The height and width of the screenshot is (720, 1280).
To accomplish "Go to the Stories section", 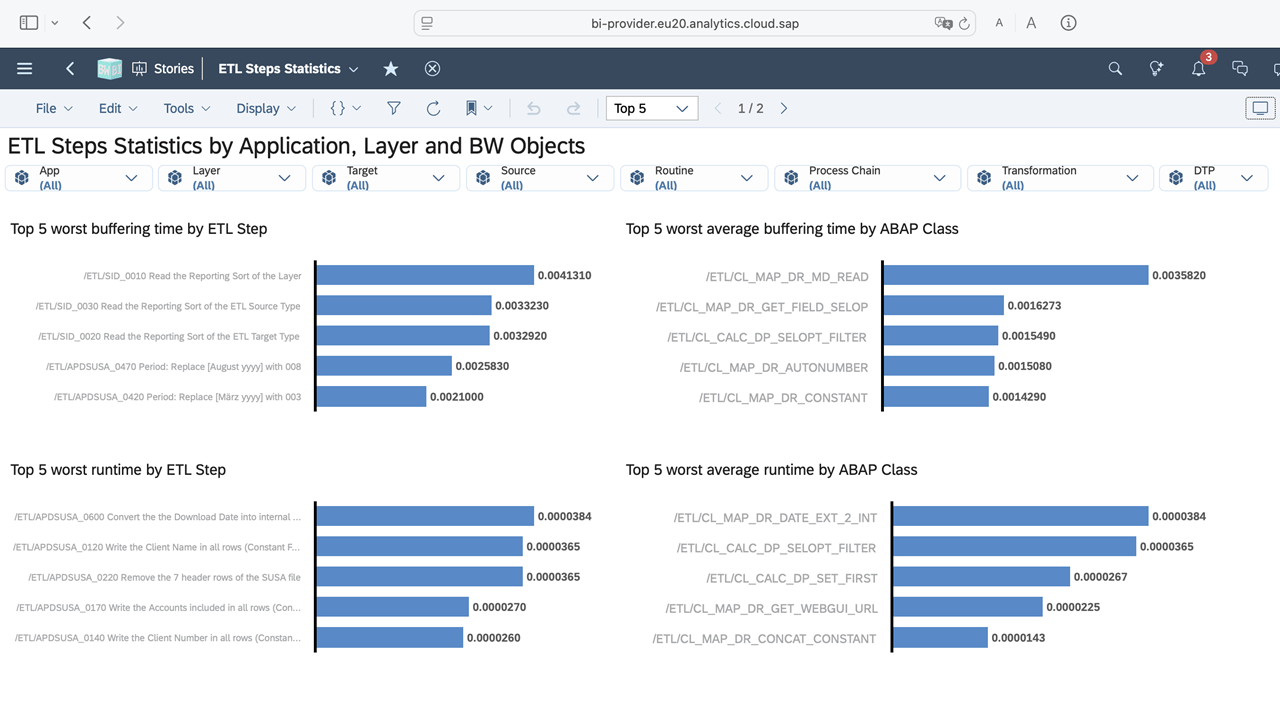I will (163, 69).
